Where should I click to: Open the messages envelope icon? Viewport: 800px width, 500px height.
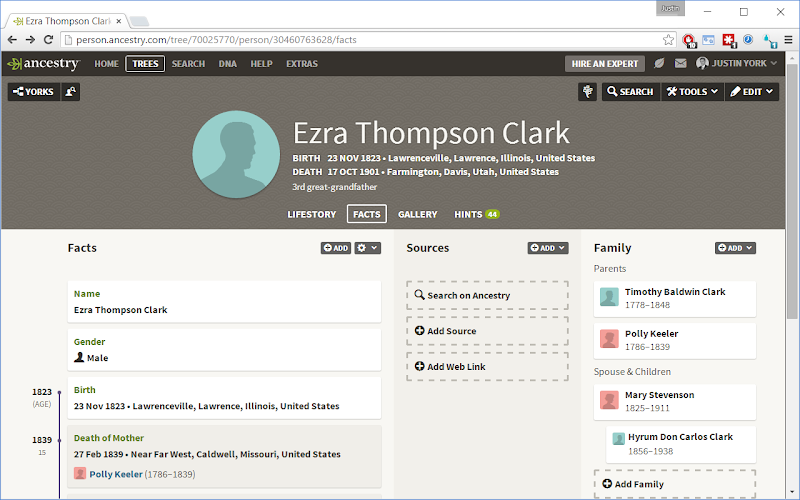pos(681,63)
